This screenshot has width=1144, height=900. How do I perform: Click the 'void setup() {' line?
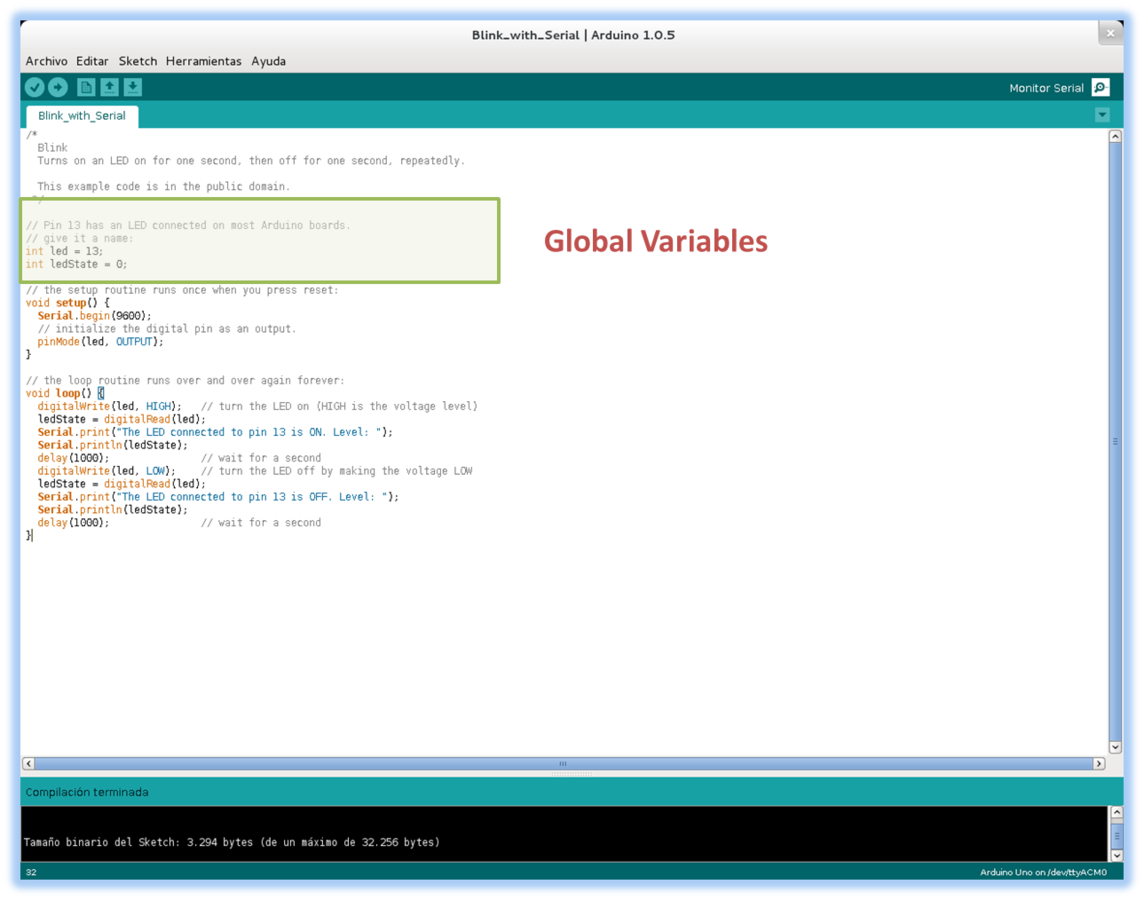tap(67, 303)
